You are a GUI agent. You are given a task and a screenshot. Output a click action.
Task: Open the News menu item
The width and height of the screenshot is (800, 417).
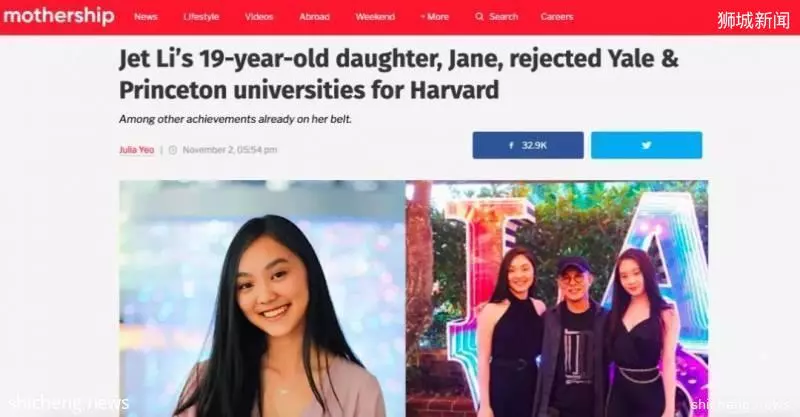(x=145, y=17)
